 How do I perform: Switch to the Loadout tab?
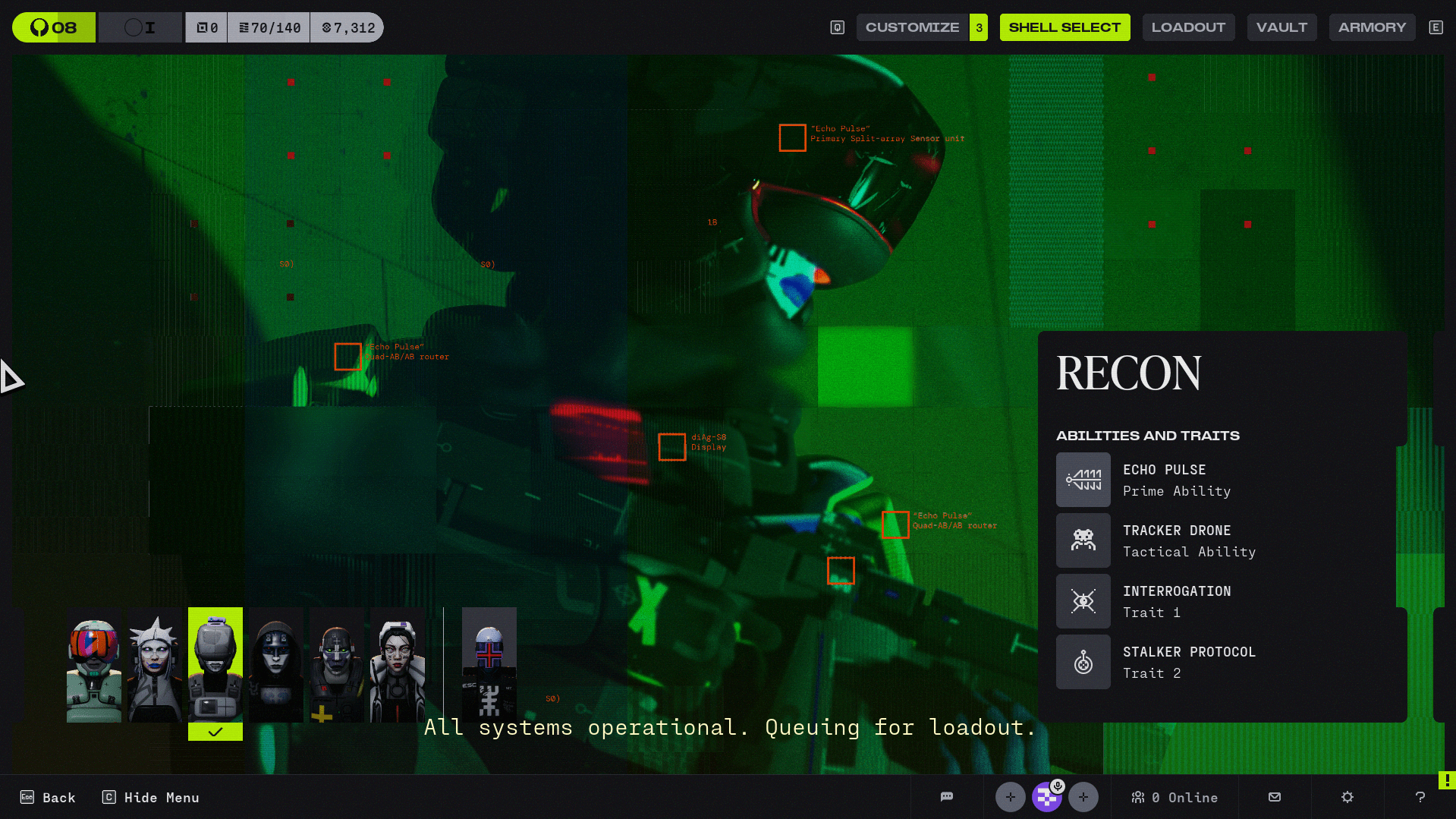[x=1188, y=27]
